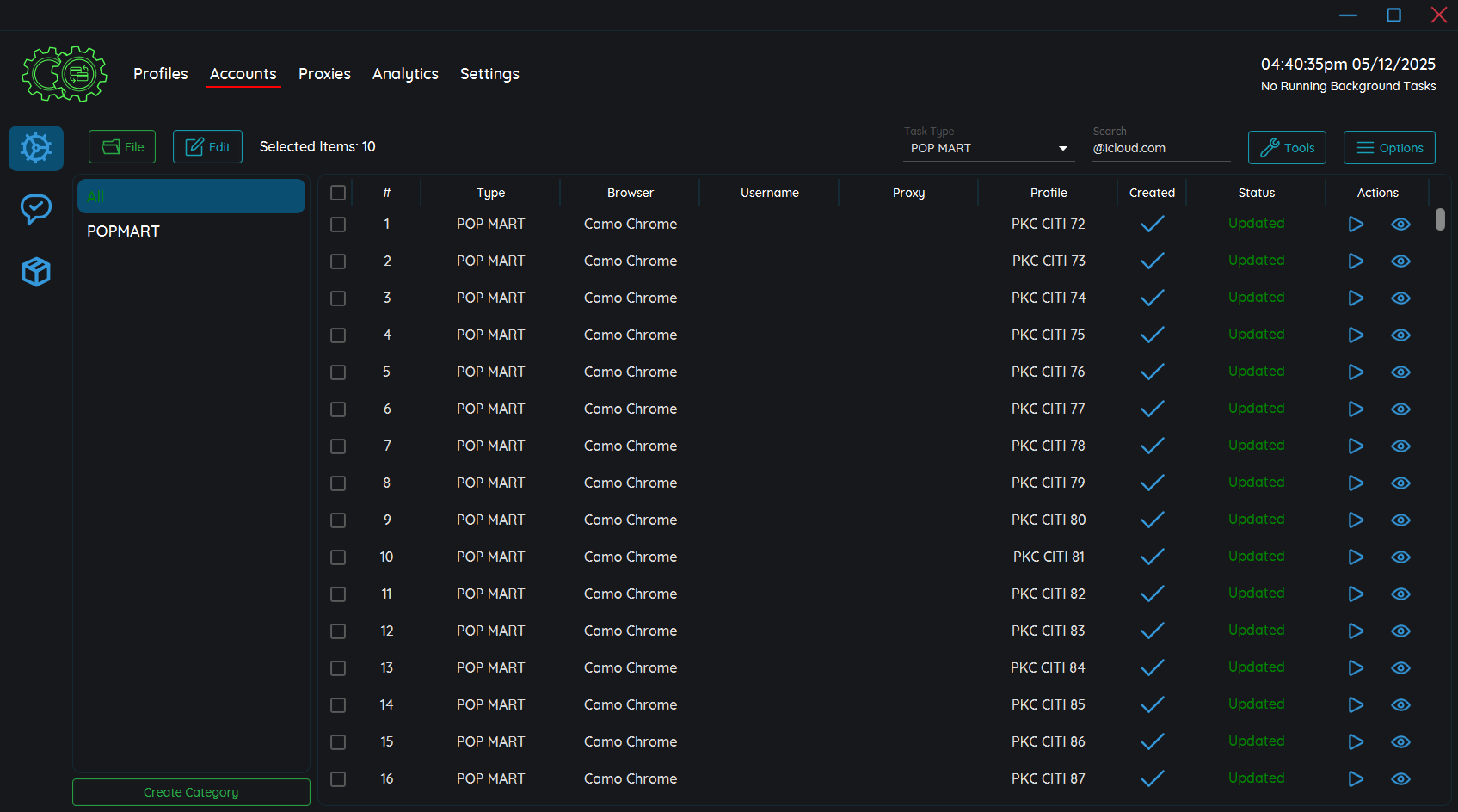The image size is (1458, 812).
Task: Sort by the Browser column header
Action: pos(631,193)
